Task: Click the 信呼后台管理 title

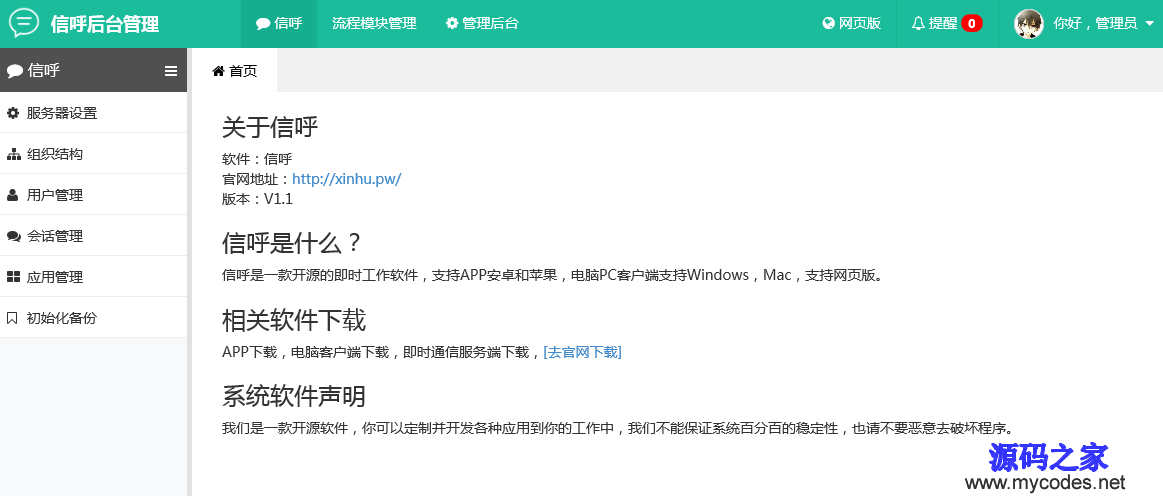Action: coord(105,24)
